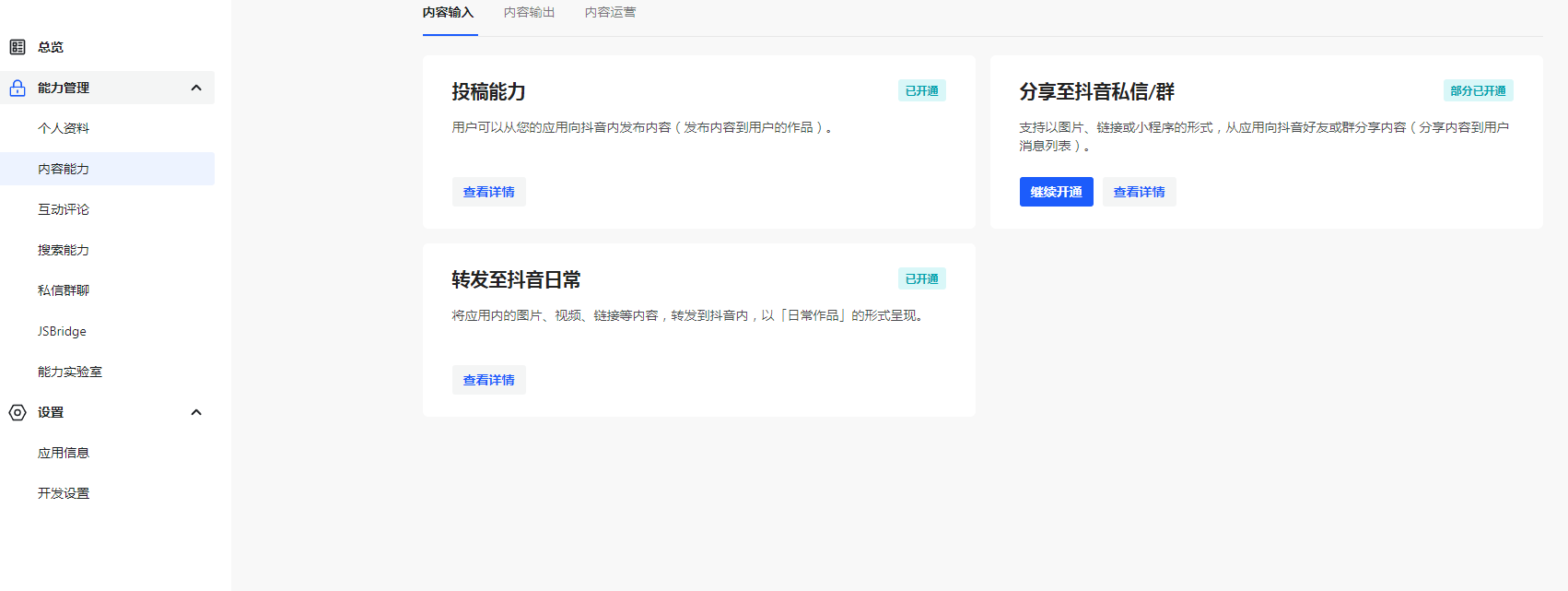View details of 投稿能力 card
The image size is (1568, 591).
pos(489,192)
